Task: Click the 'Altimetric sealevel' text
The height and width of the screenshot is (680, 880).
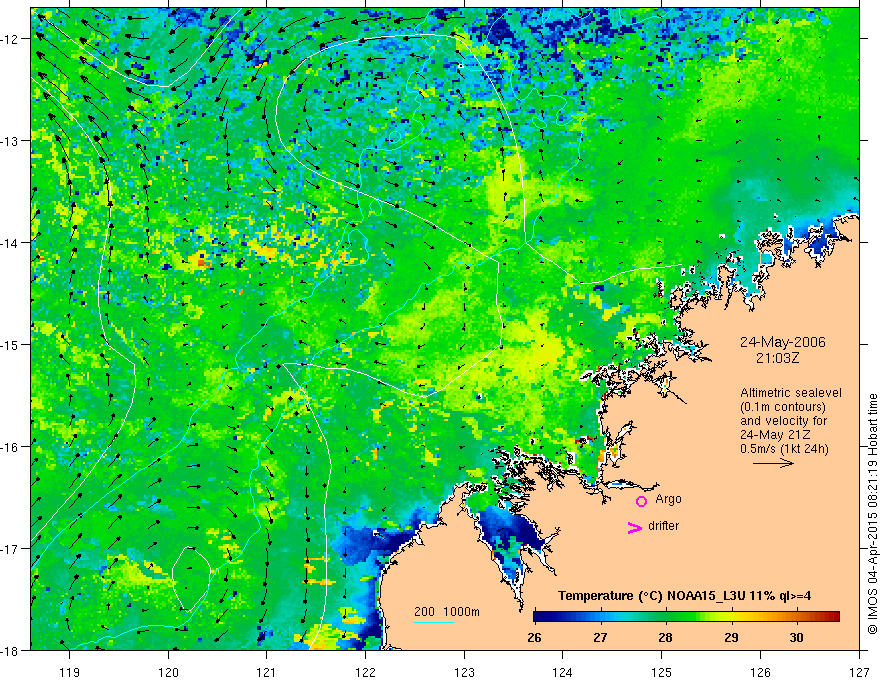Action: point(791,393)
